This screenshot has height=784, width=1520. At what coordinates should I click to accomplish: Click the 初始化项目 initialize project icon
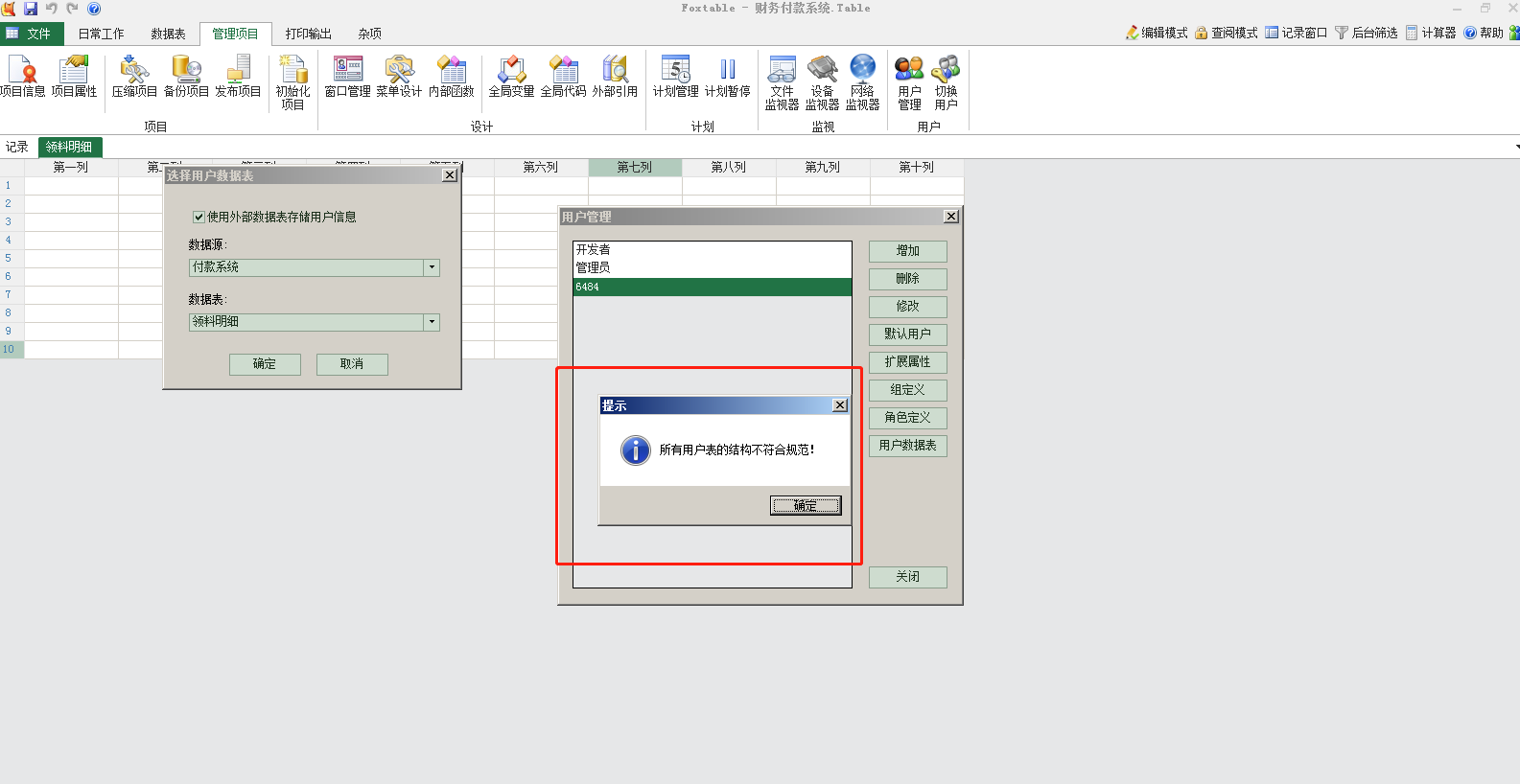(292, 82)
